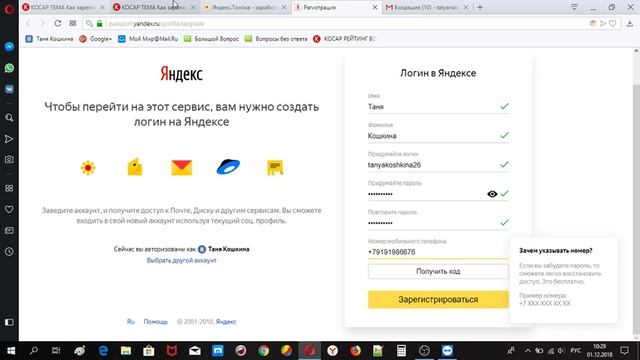Open Вопросы без ответа bookmark
This screenshot has width=640, height=360.
276,39
